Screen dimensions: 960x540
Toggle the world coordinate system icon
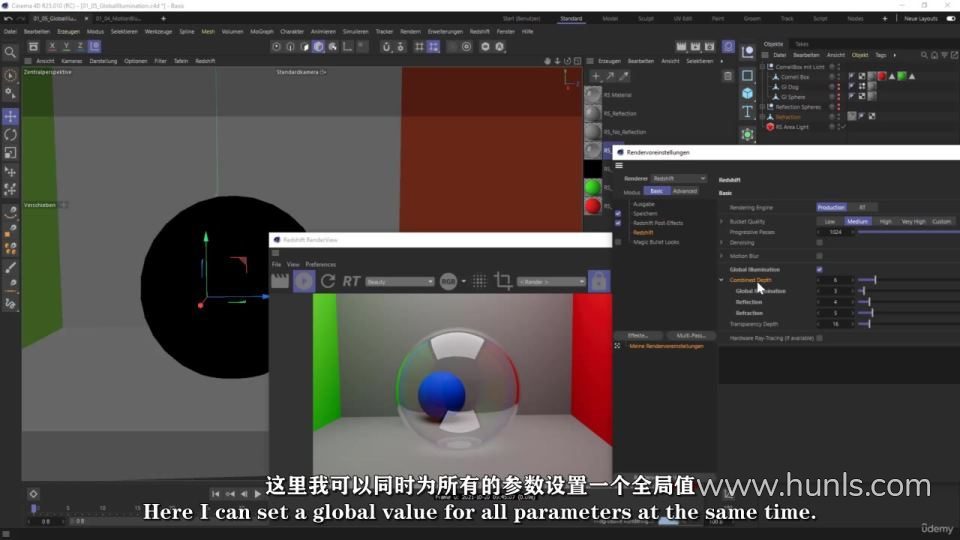point(94,46)
